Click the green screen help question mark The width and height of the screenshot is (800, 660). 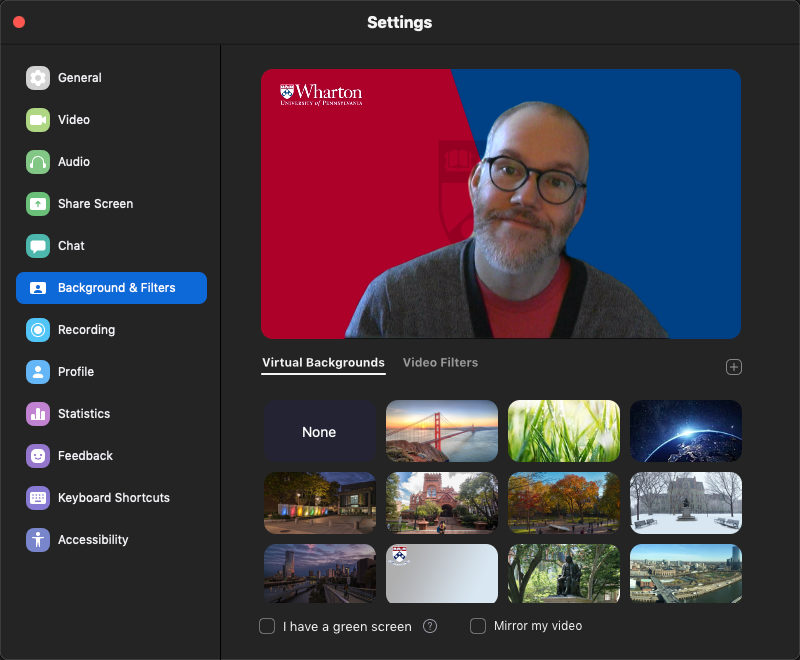click(x=430, y=626)
